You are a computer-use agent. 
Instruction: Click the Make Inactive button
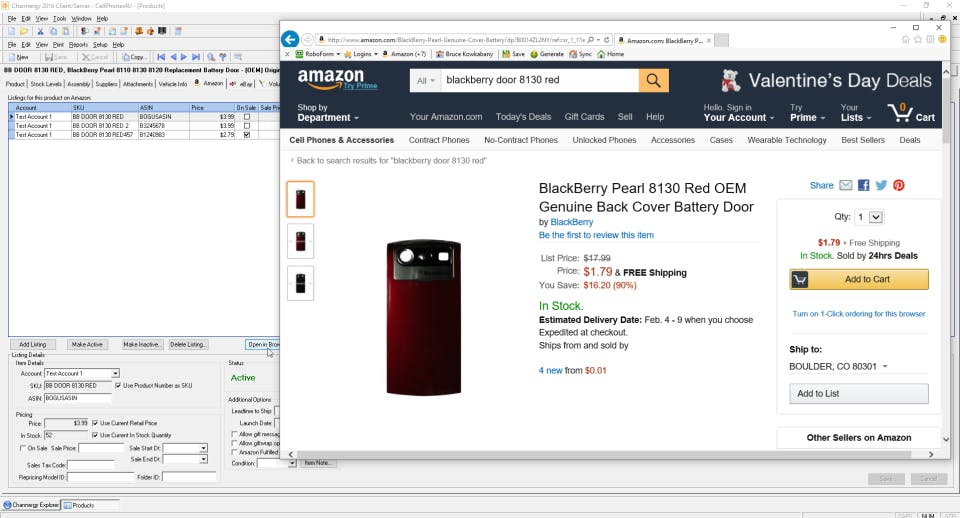pos(144,344)
